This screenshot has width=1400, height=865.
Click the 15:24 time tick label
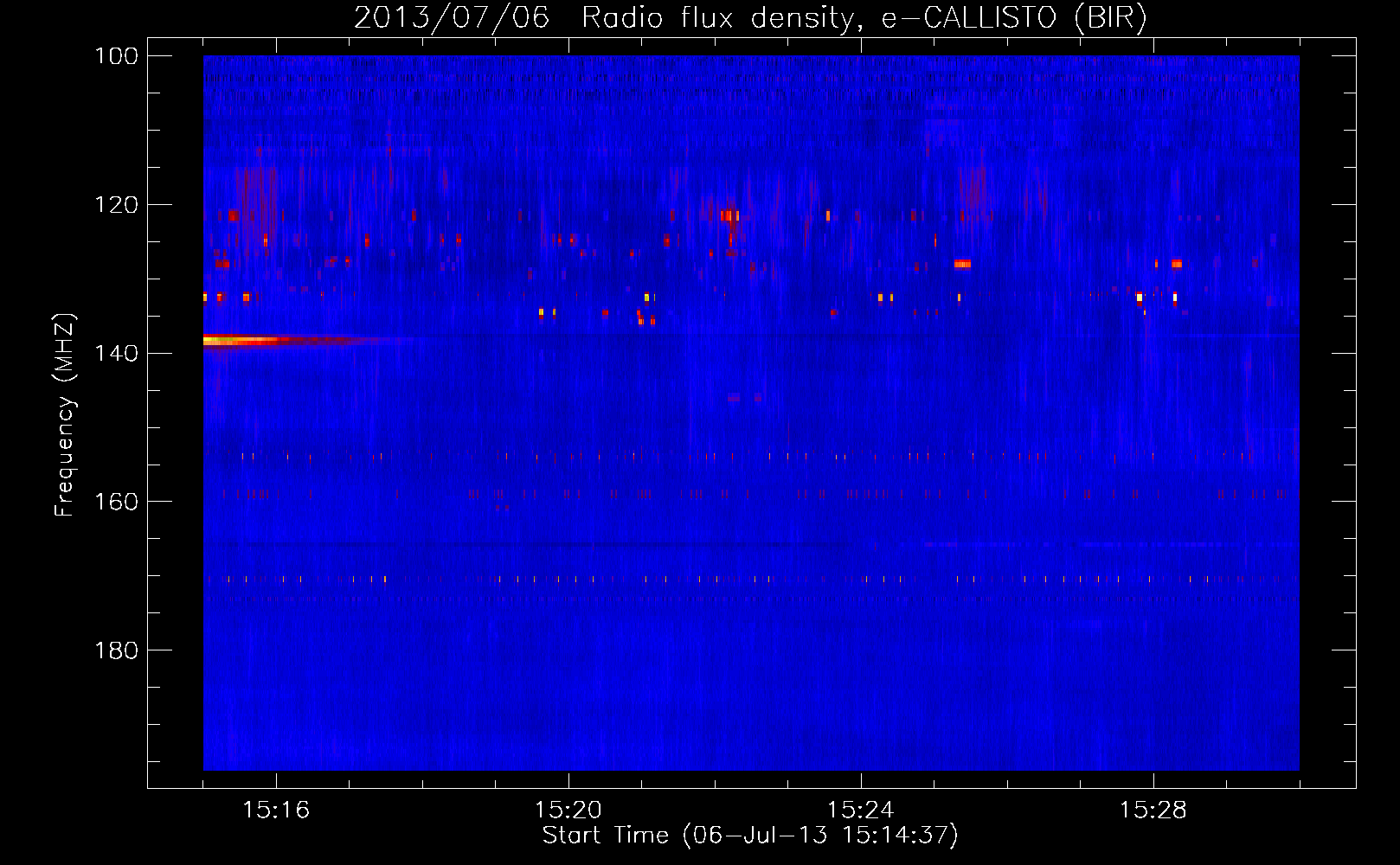coord(861,810)
